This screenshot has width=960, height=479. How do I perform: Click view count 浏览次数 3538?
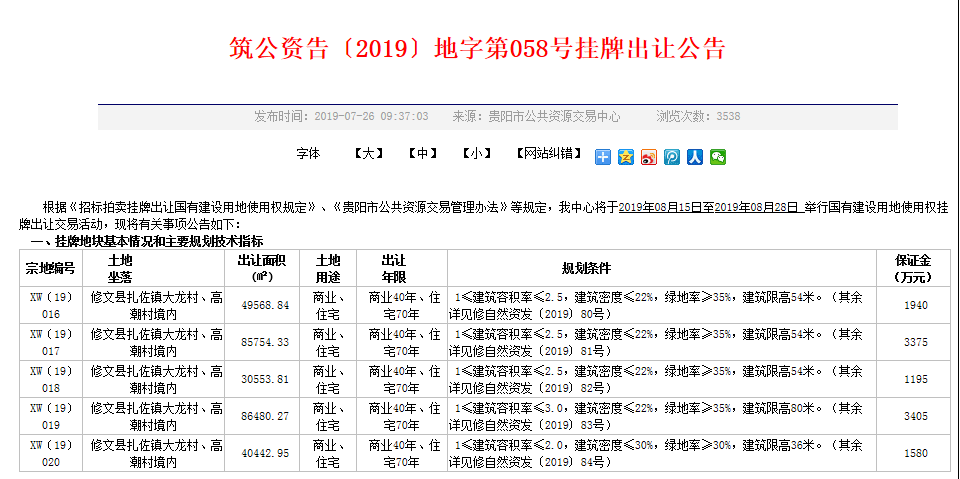(698, 116)
